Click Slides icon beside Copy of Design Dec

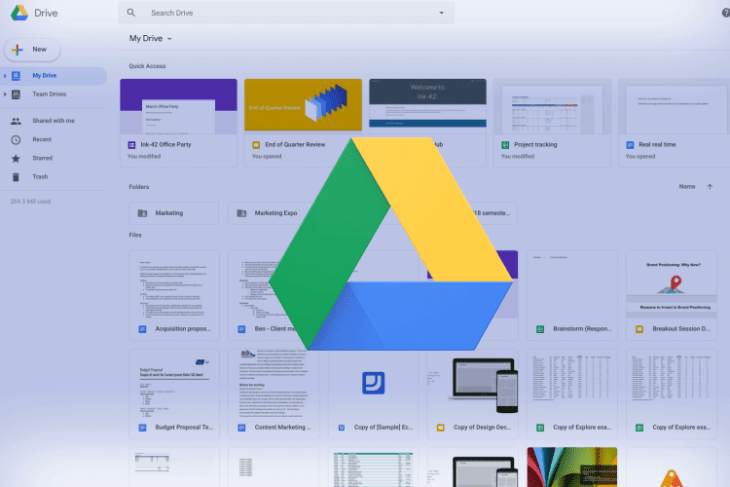[x=440, y=428]
